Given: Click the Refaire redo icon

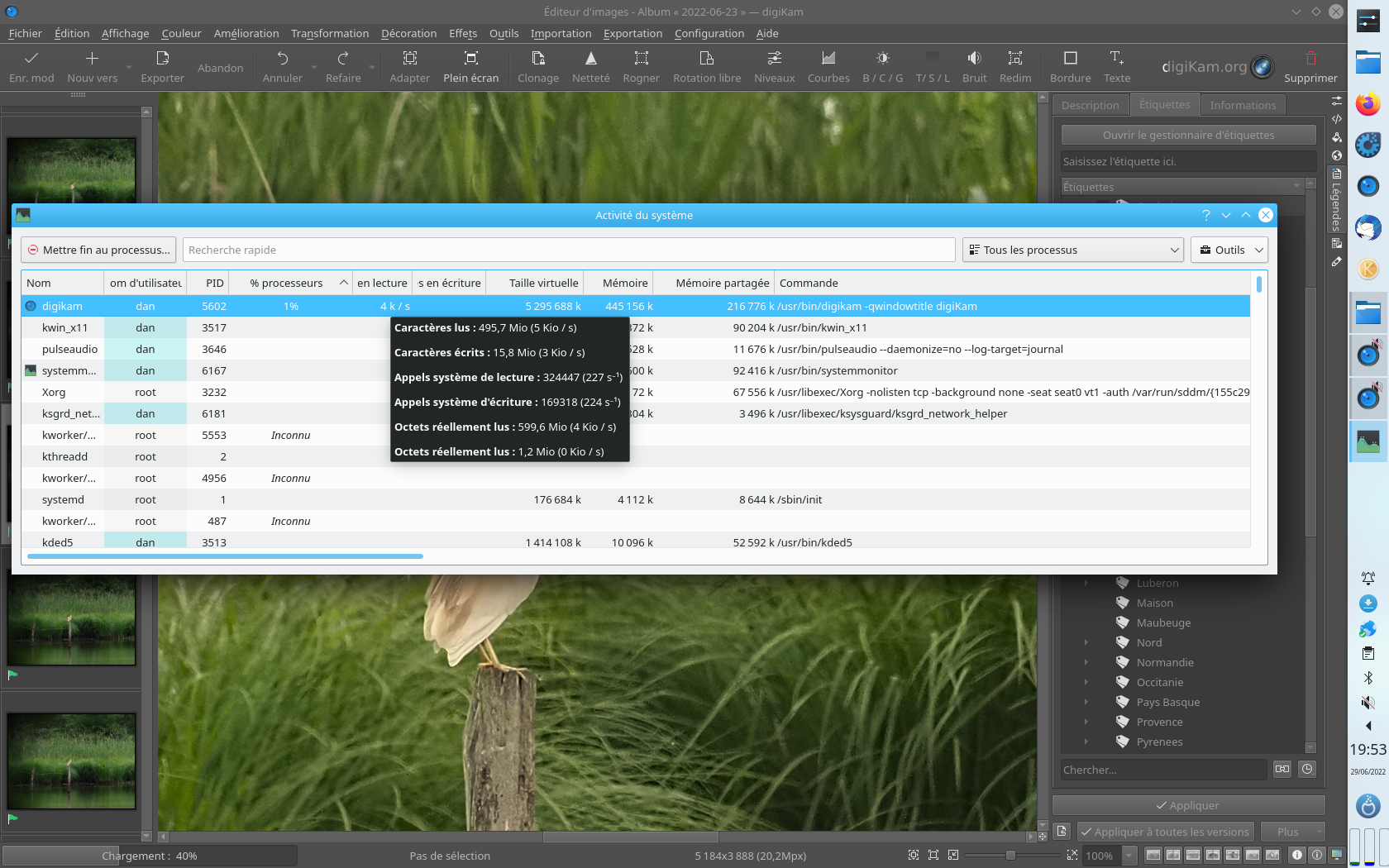Looking at the screenshot, I should [x=343, y=58].
